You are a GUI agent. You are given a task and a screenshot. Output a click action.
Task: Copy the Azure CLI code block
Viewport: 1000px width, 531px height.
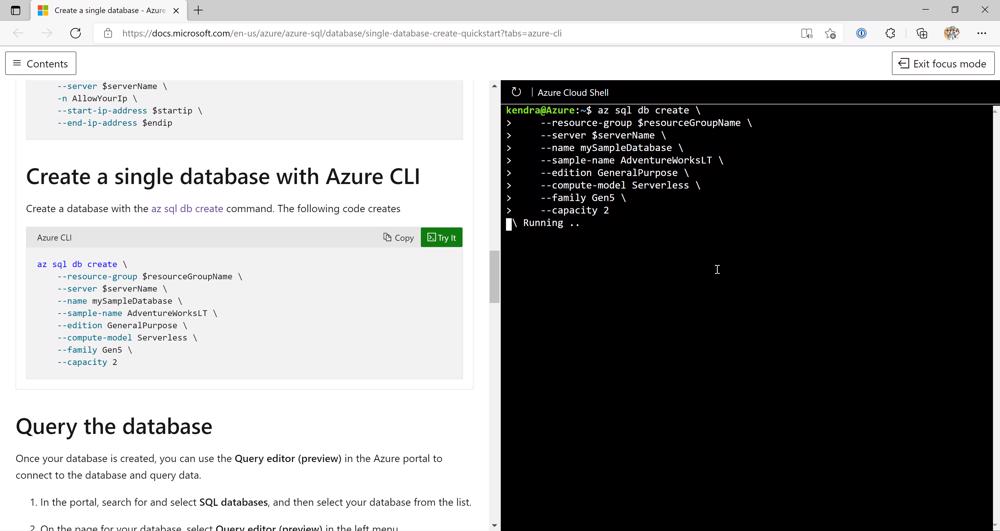[x=398, y=237]
